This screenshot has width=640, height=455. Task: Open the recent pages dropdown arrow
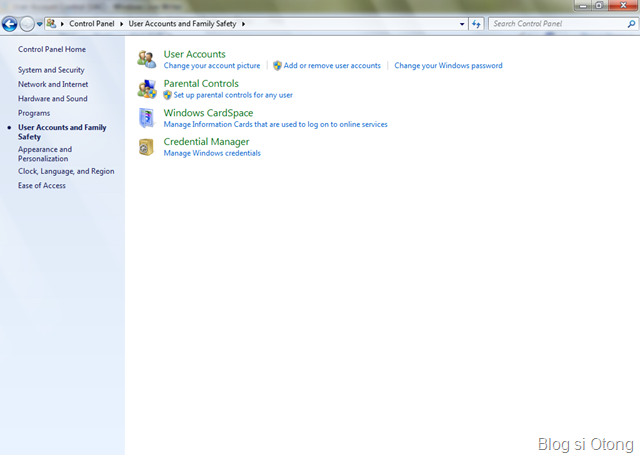tap(40, 24)
